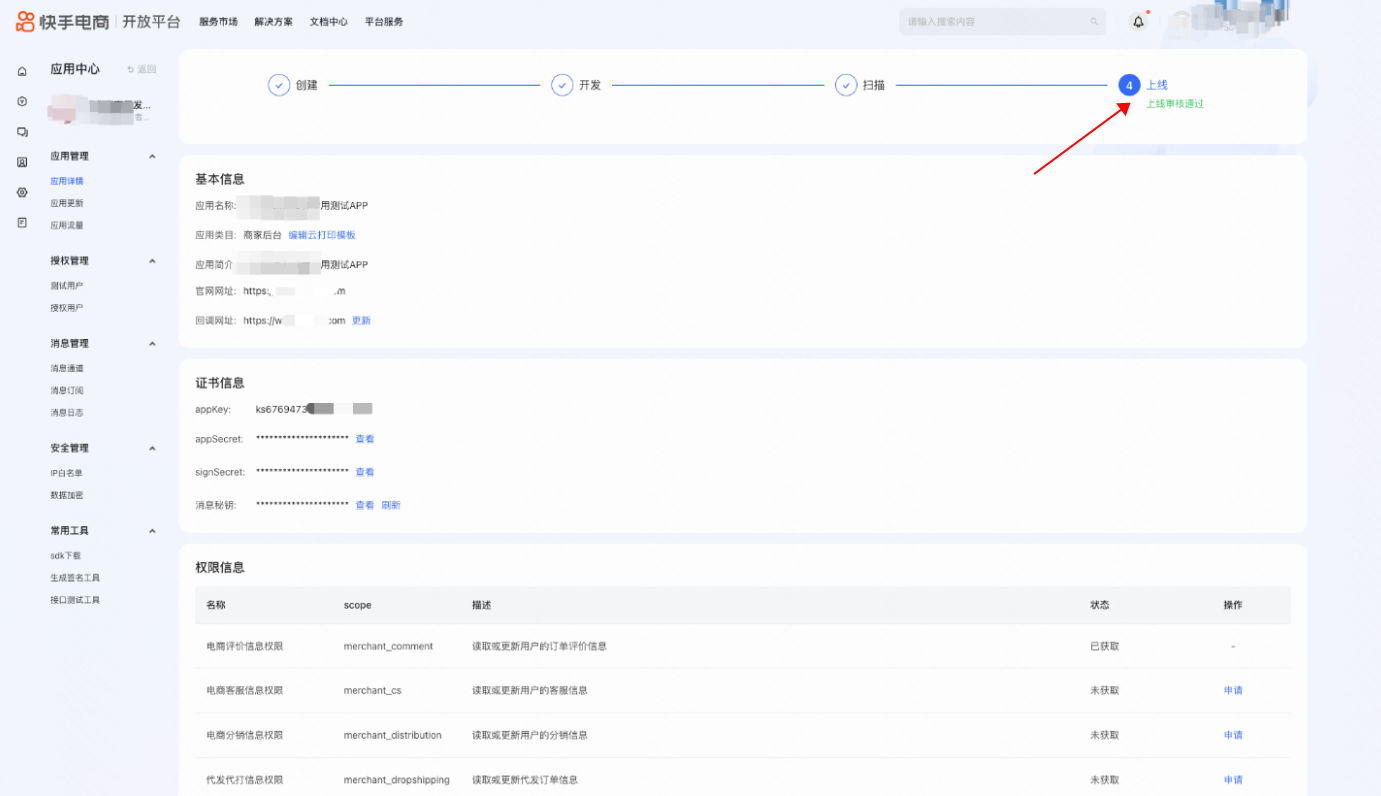The height and width of the screenshot is (796, 1381).
Task: Click 申请 for merchant_distribution permission
Action: pyautogui.click(x=1233, y=736)
